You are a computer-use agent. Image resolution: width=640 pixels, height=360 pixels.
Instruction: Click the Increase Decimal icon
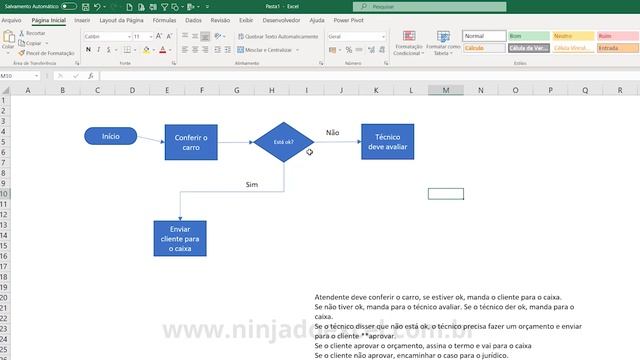tap(371, 50)
